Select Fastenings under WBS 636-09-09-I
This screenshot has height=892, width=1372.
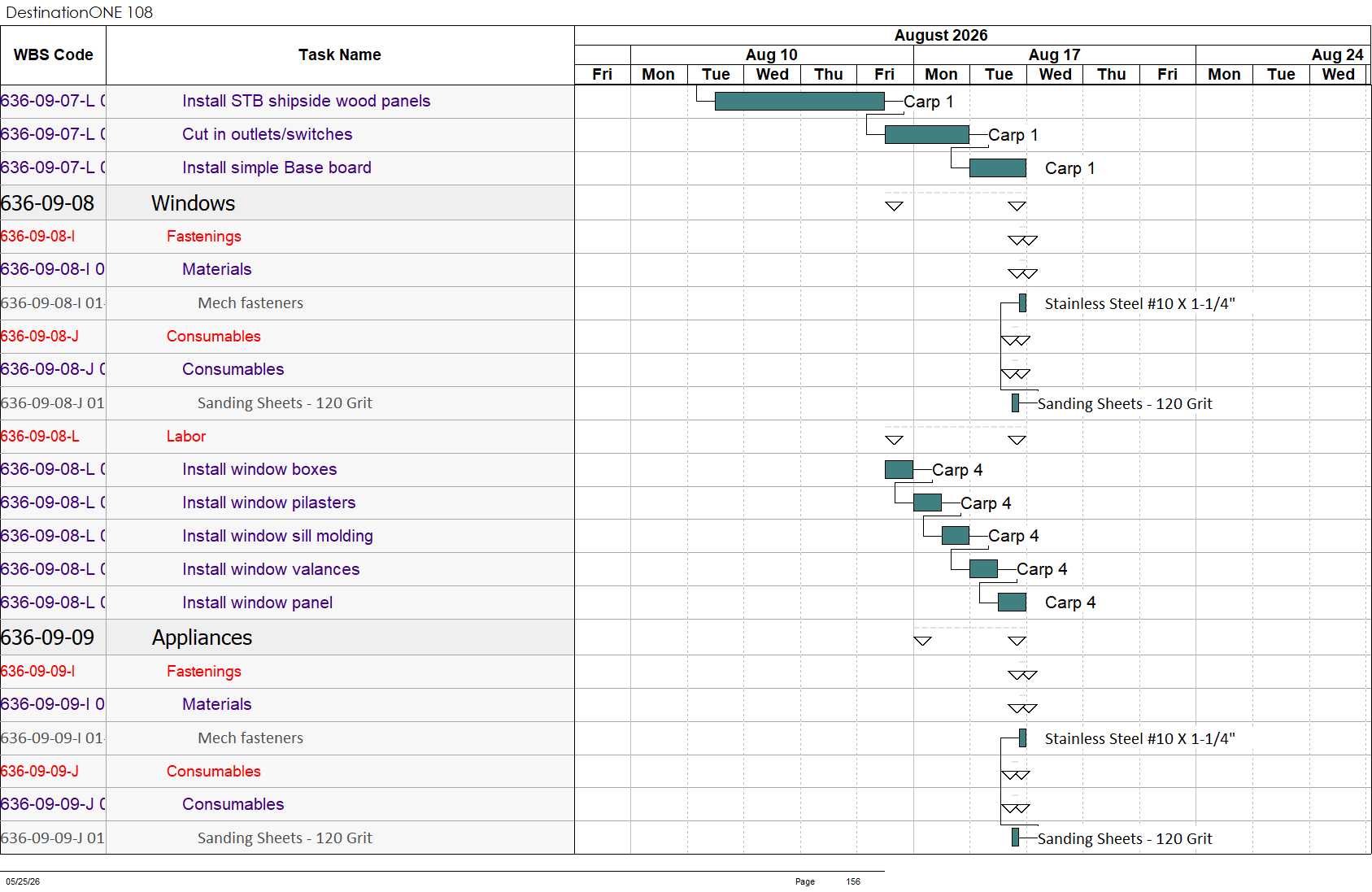(x=204, y=672)
